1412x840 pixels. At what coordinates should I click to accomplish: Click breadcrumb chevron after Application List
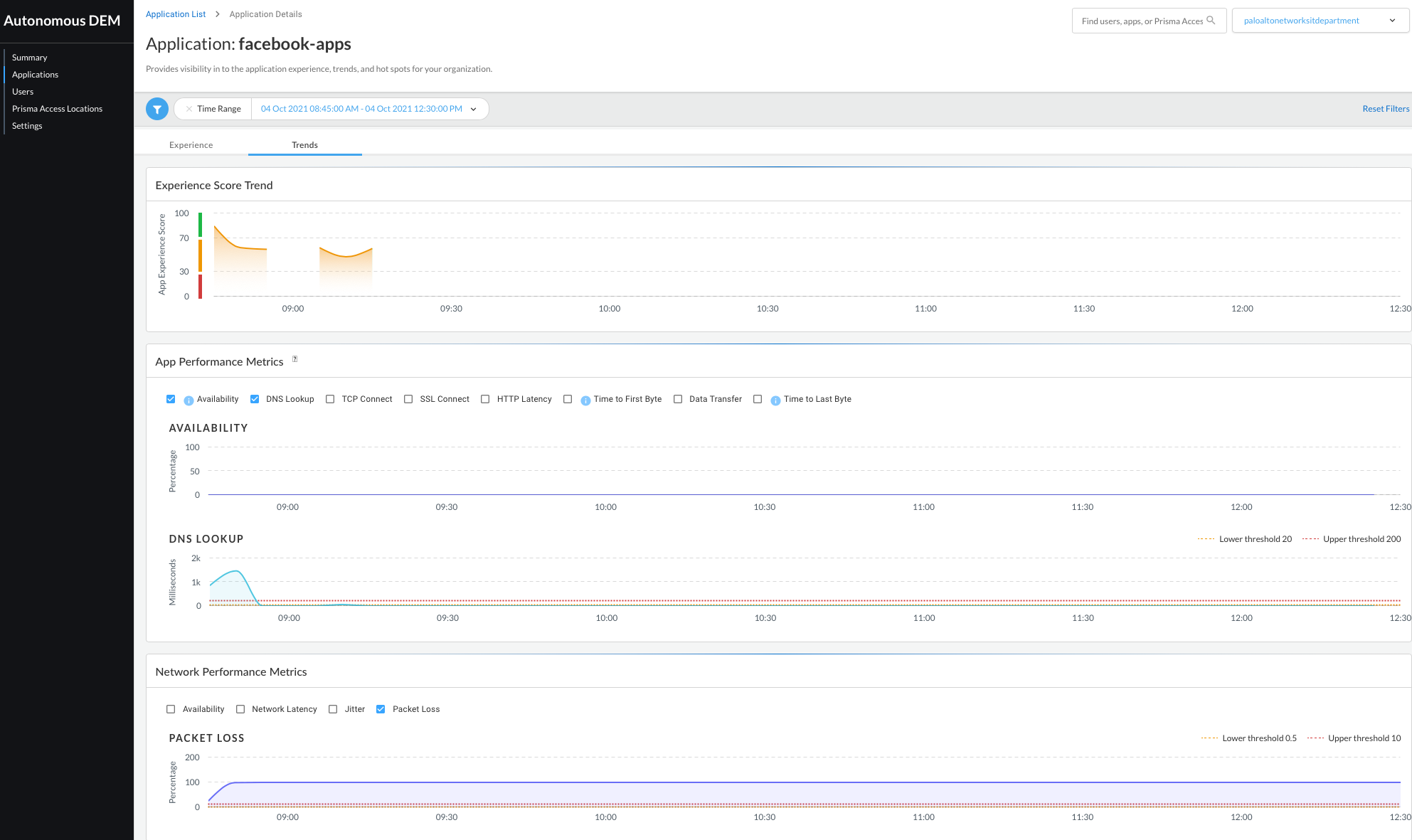[x=218, y=14]
